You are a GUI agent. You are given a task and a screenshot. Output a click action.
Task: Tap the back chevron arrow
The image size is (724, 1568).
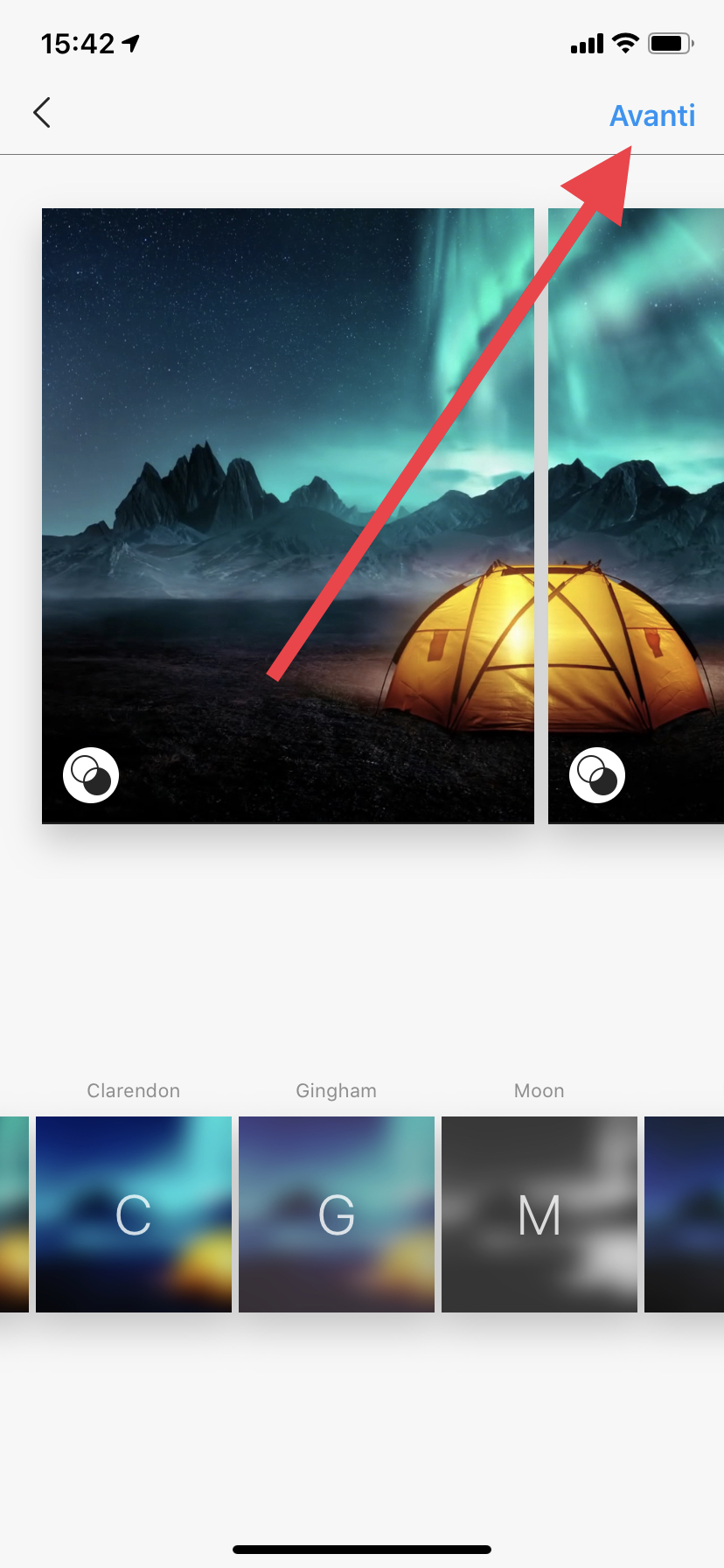(42, 112)
